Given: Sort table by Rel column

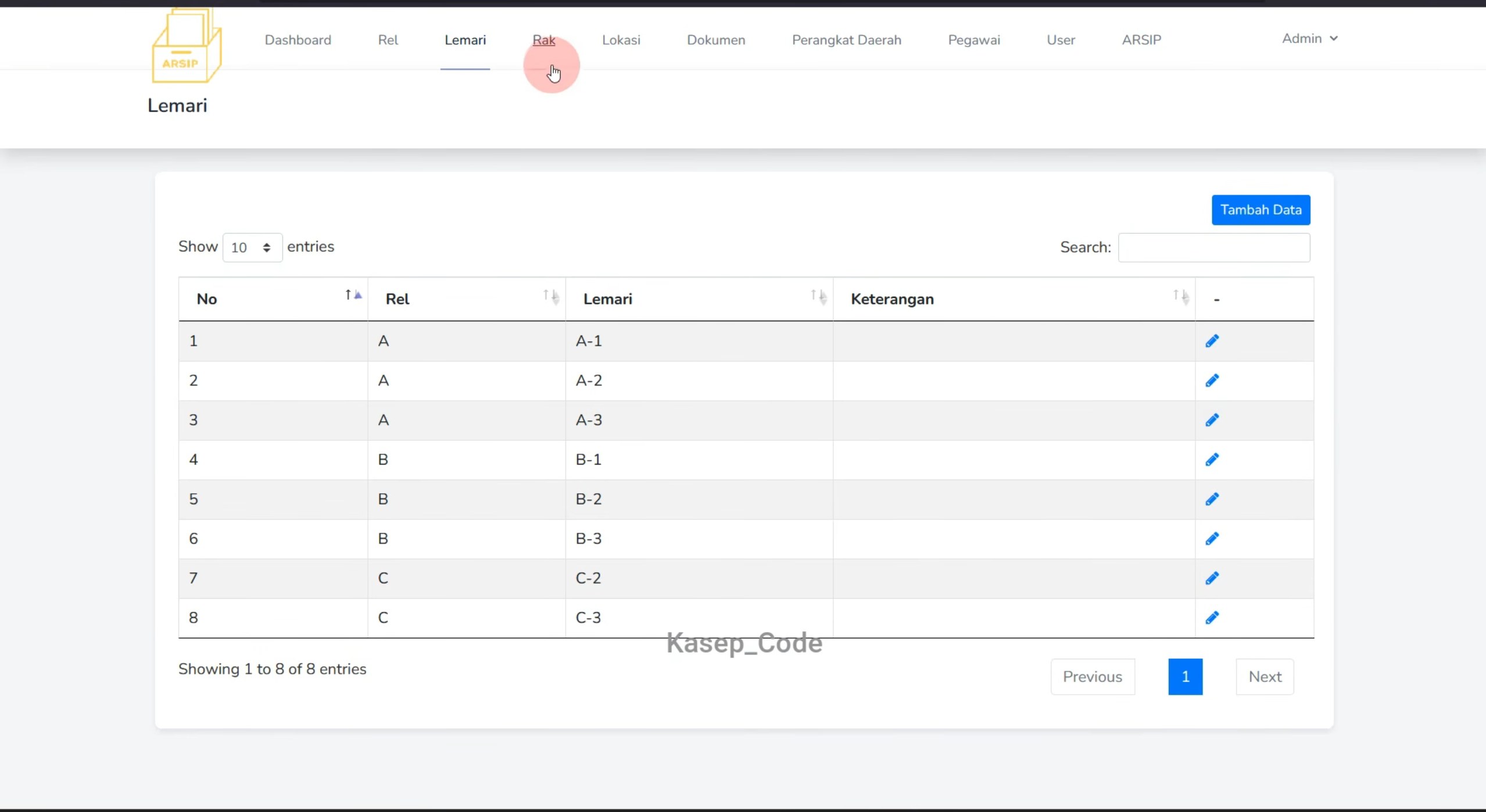Looking at the screenshot, I should pyautogui.click(x=467, y=299).
